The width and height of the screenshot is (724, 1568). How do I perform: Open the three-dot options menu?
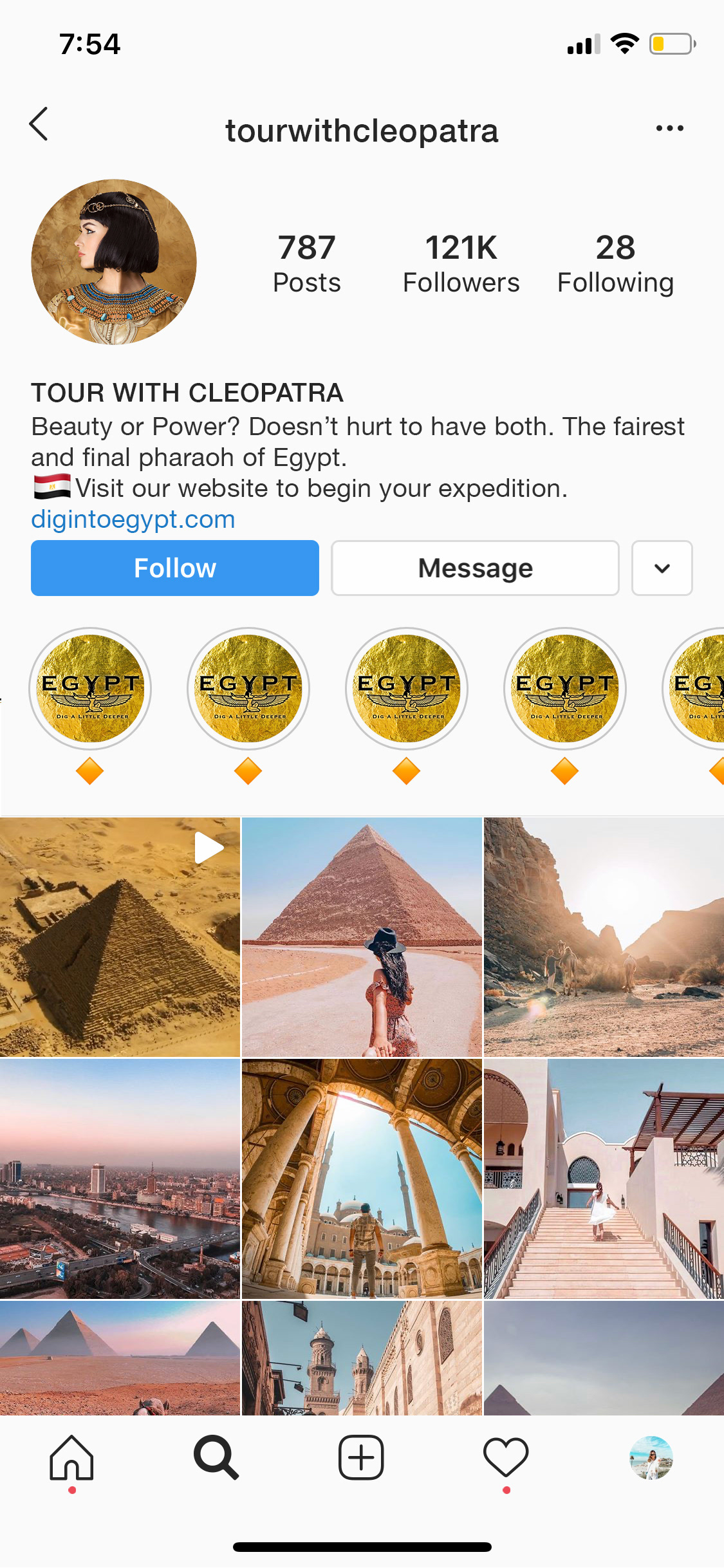click(669, 128)
